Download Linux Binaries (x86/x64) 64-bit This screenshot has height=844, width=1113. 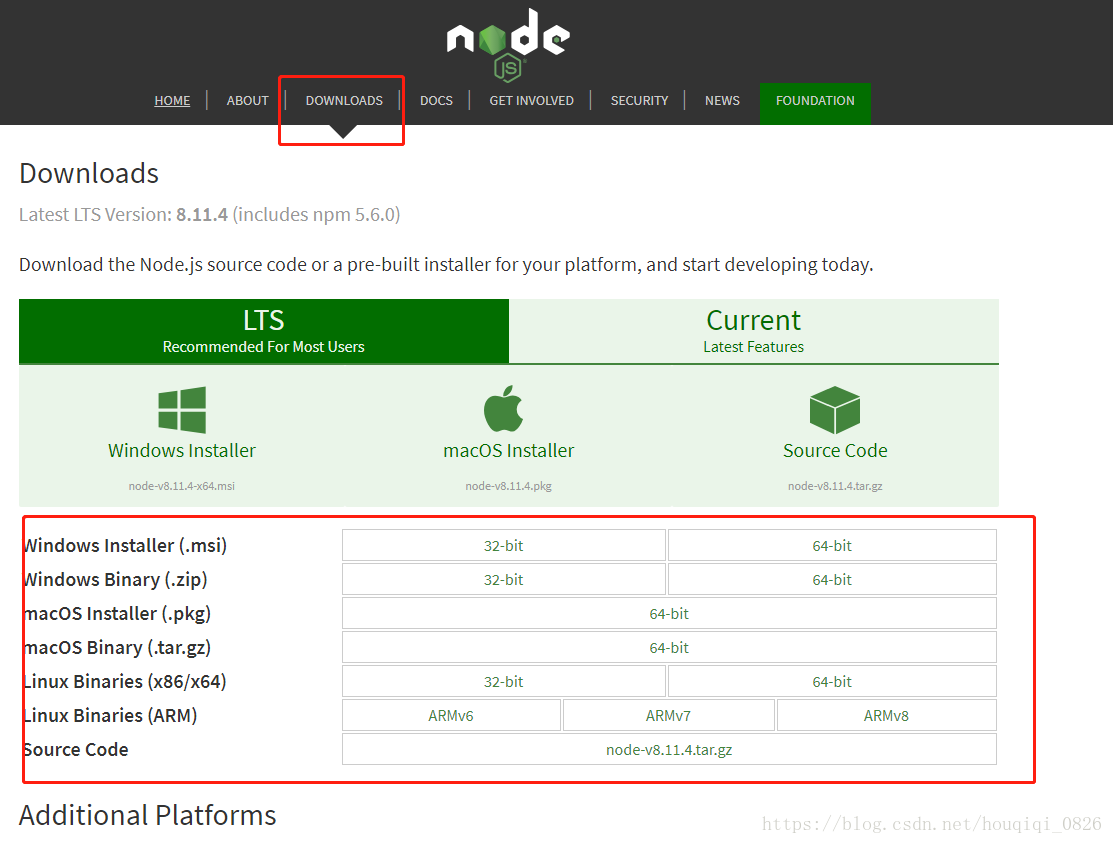click(832, 682)
